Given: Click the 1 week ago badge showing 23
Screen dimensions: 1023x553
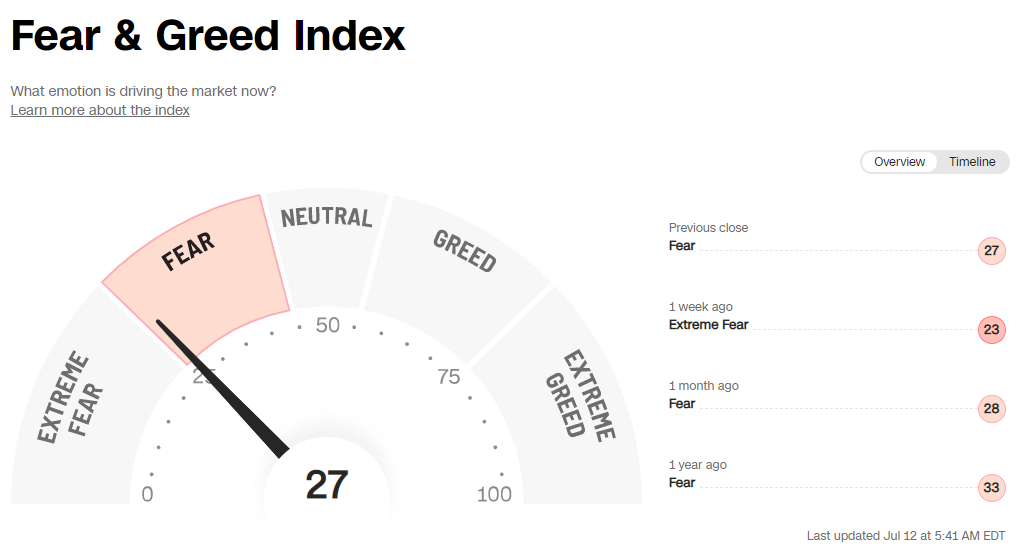Looking at the screenshot, I should 991,329.
